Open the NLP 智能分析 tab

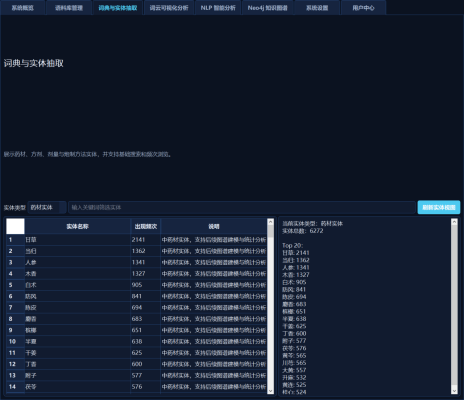pos(218,8)
